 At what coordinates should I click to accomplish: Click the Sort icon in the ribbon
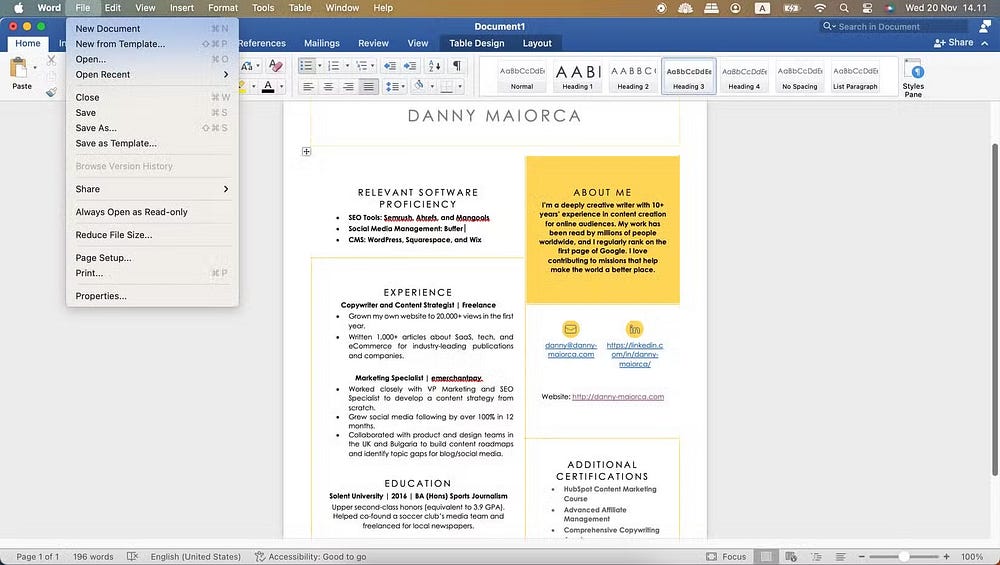coord(434,66)
